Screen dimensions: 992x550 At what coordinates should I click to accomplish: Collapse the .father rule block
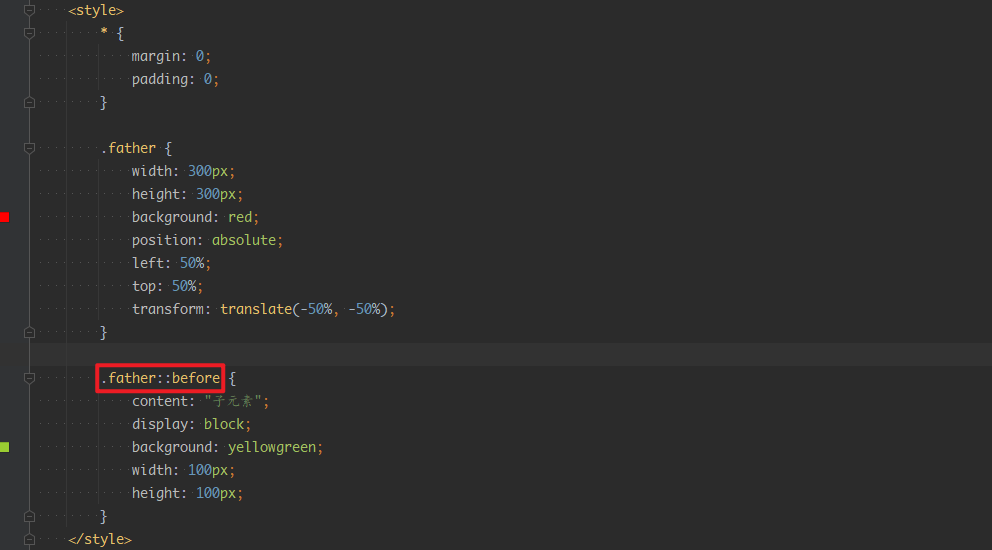tap(29, 148)
